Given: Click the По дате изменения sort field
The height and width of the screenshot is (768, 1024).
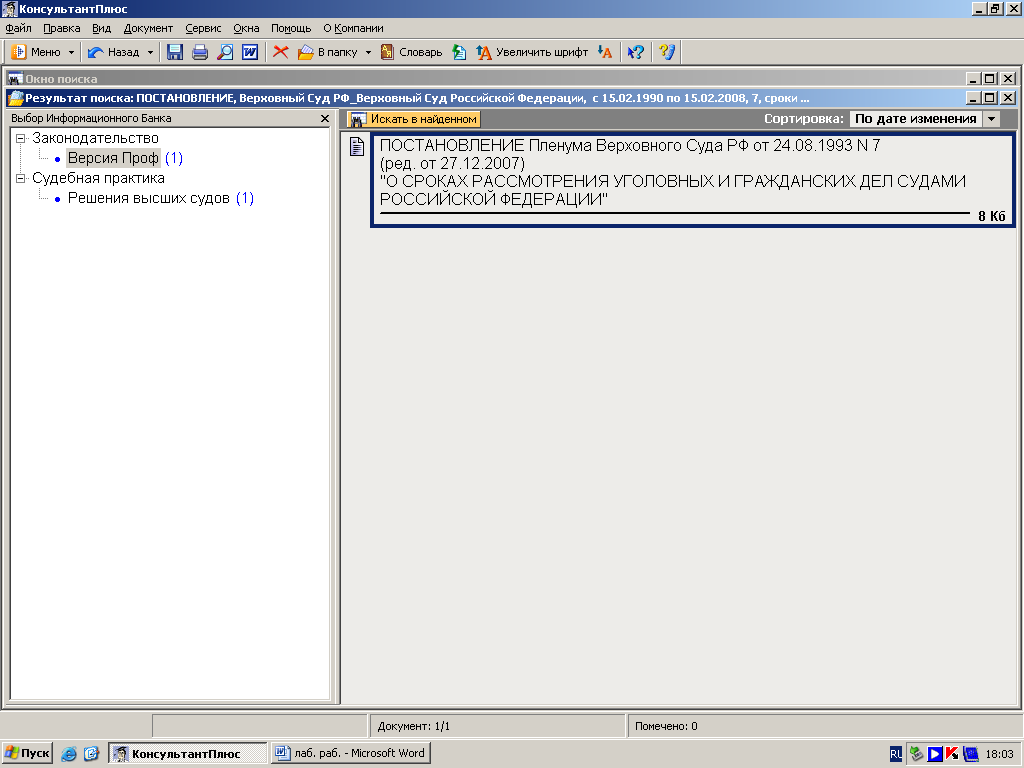Looking at the screenshot, I should pos(916,119).
